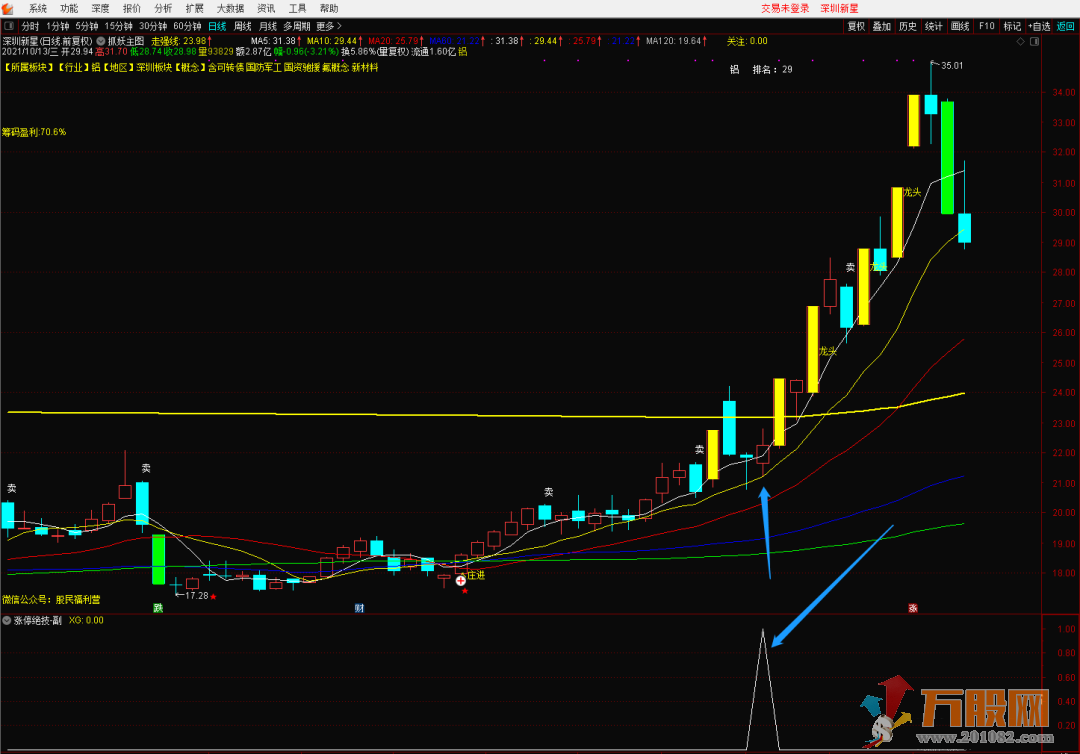Screen dimensions: 1080x754
Task: Add stock via +自选 button
Action: 1039,26
